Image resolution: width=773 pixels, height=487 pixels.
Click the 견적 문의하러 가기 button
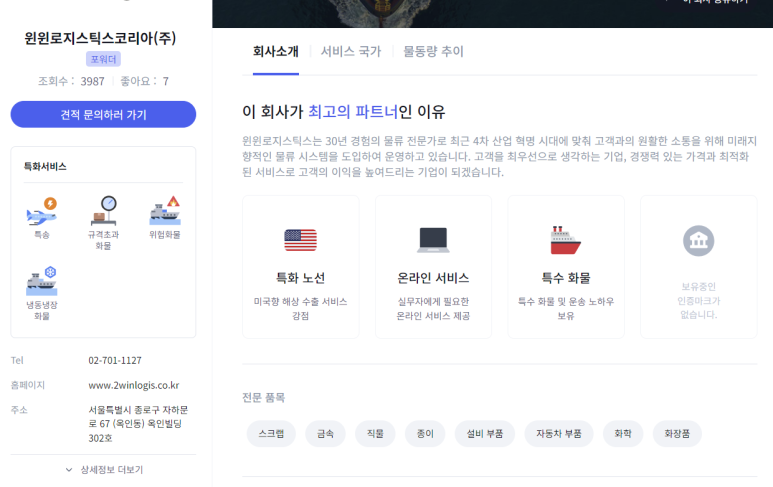(104, 114)
